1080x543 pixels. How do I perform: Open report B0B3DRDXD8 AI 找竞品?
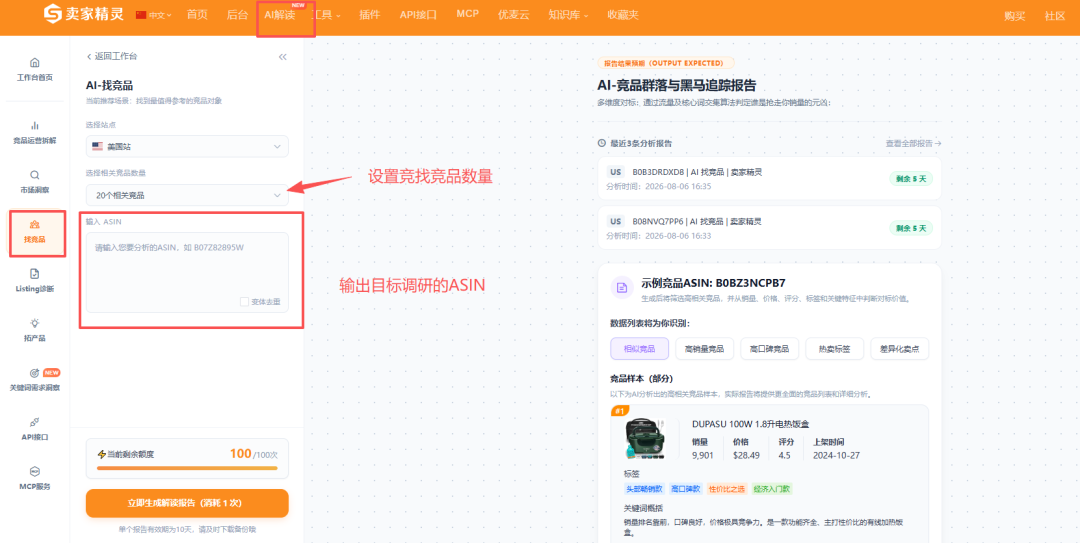[x=769, y=178]
